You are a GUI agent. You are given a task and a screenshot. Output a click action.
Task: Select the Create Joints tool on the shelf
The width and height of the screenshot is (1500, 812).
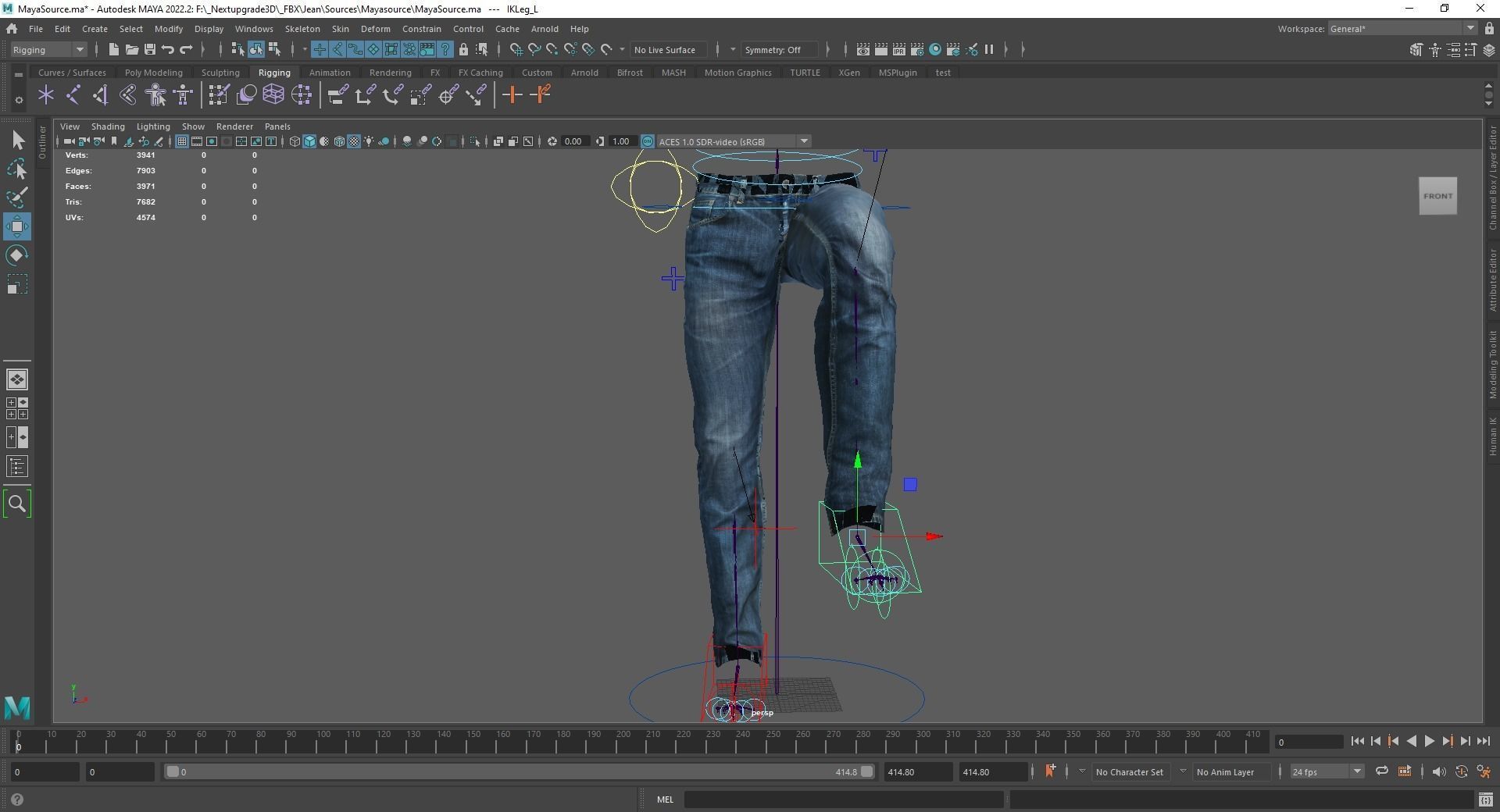tap(73, 95)
